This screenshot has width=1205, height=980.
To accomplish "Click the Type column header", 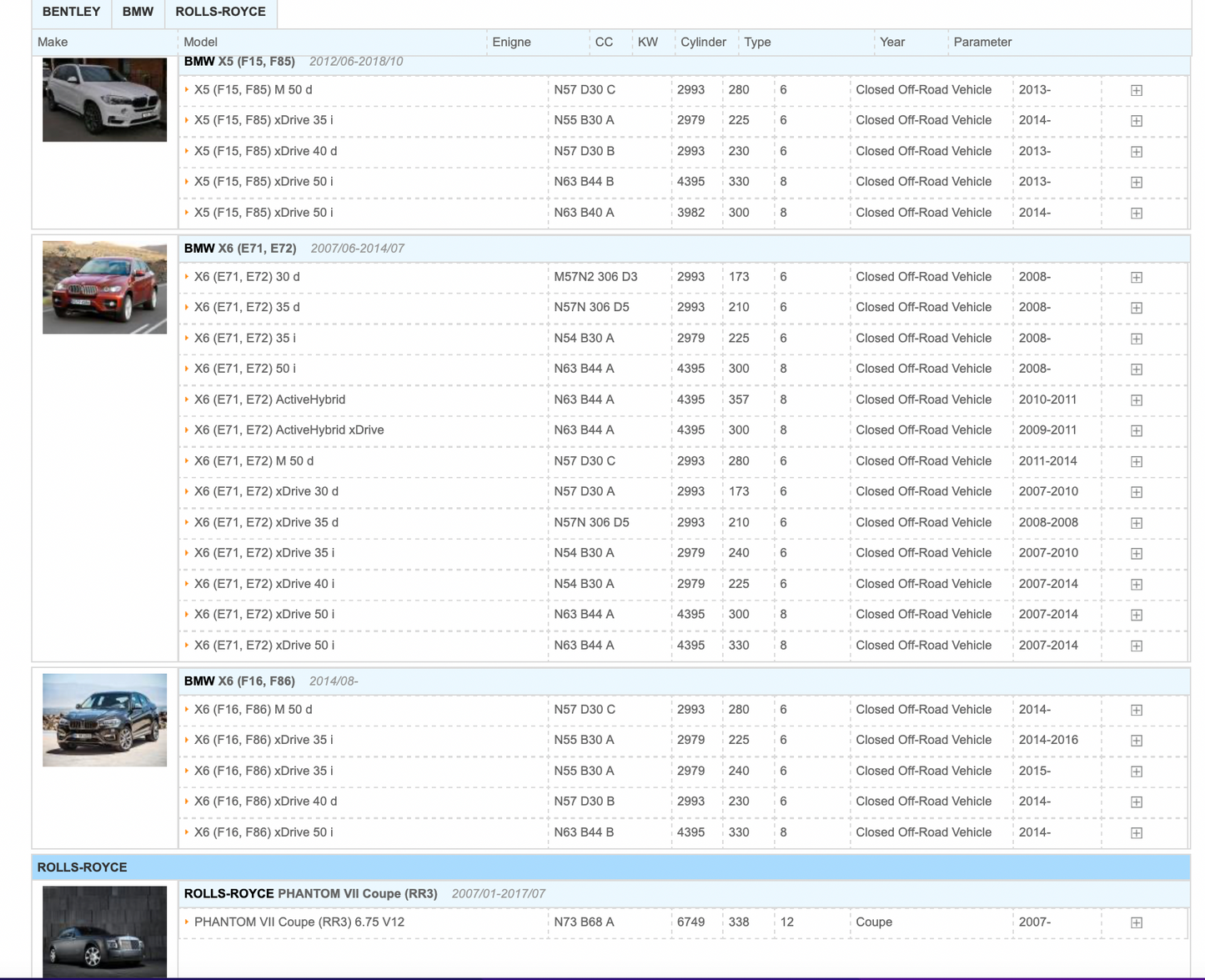I will pos(758,43).
